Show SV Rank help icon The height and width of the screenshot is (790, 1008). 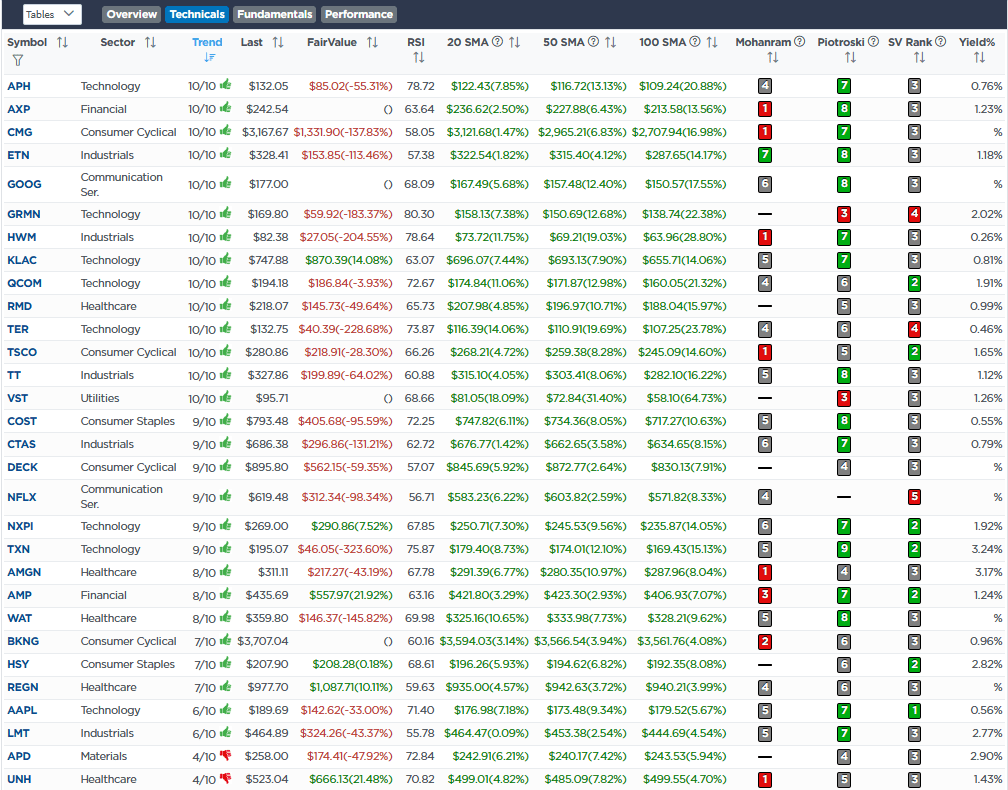940,42
